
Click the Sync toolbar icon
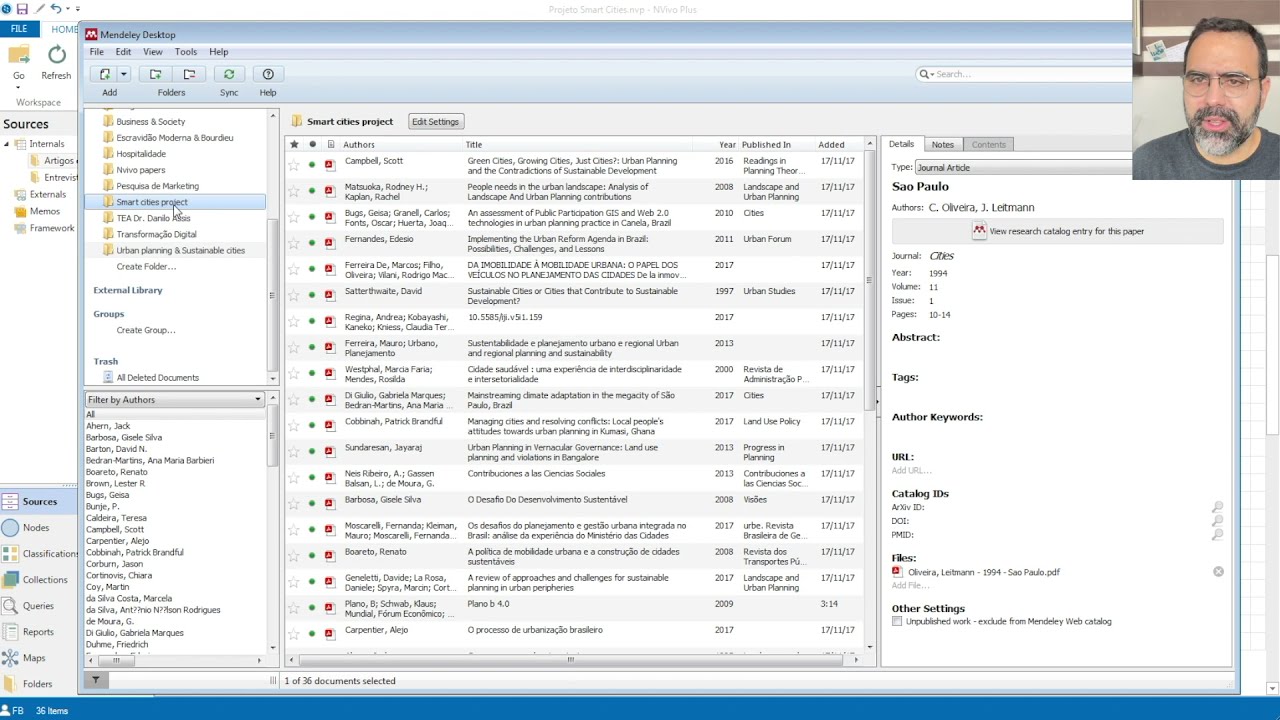pyautogui.click(x=229, y=74)
